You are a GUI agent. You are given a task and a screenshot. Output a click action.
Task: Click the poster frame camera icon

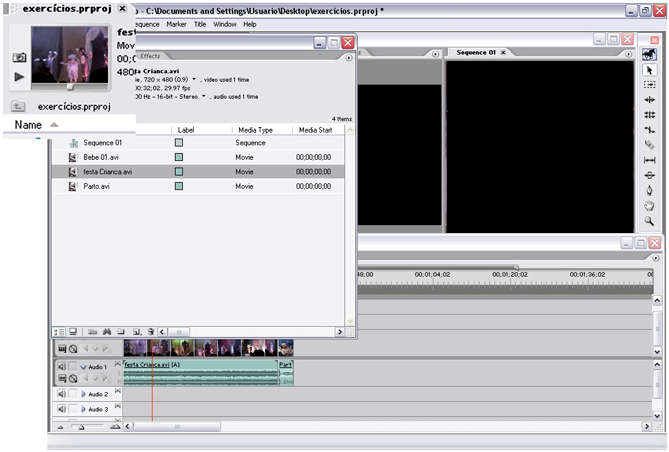19,57
